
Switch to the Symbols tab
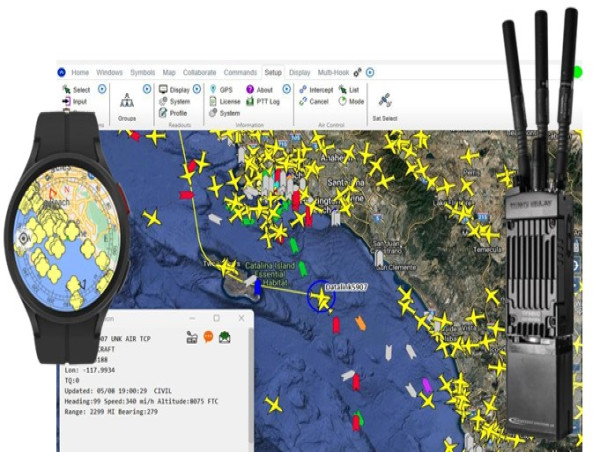pyautogui.click(x=142, y=72)
